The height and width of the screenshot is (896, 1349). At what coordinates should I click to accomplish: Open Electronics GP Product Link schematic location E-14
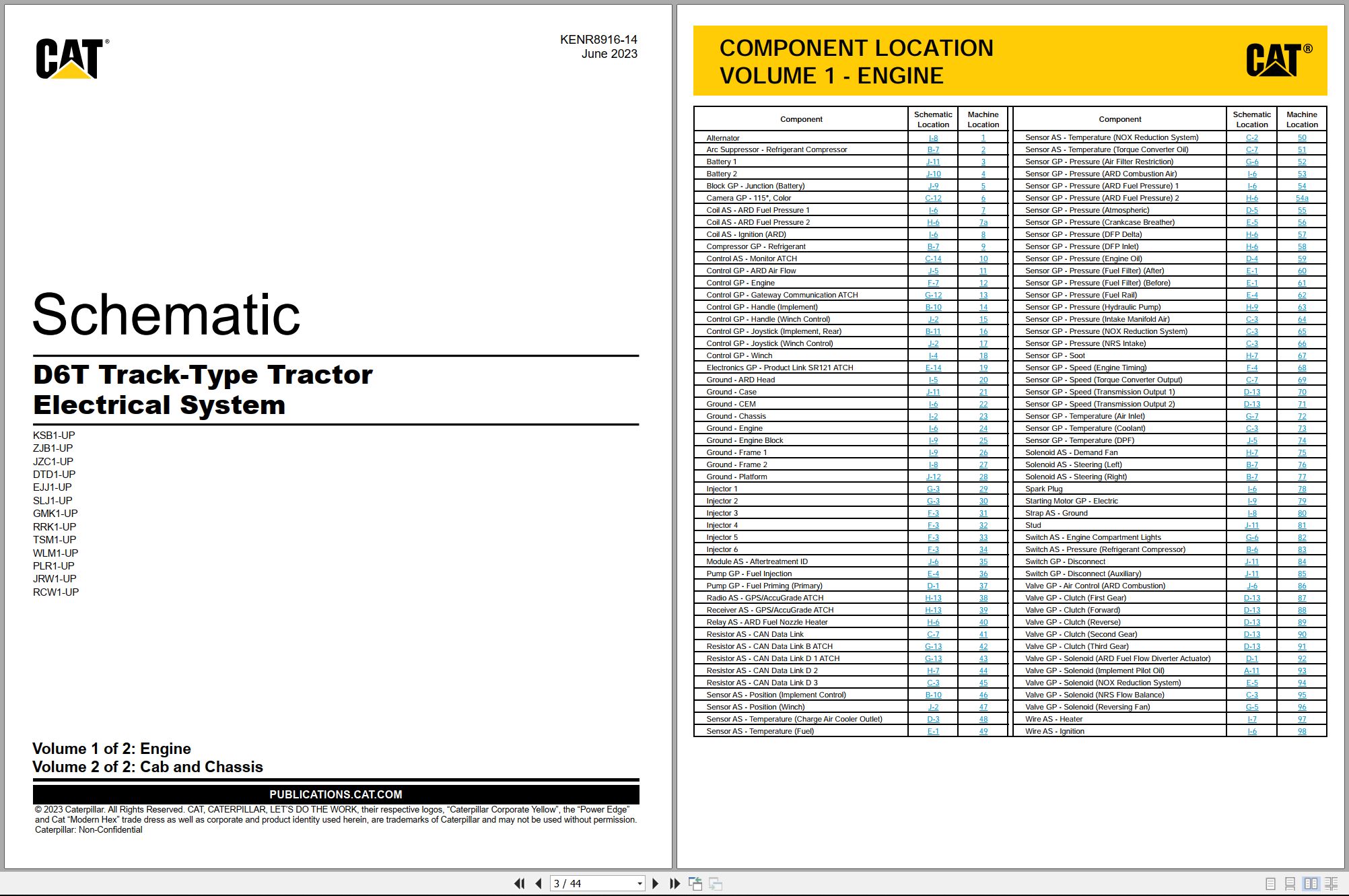[x=933, y=368]
